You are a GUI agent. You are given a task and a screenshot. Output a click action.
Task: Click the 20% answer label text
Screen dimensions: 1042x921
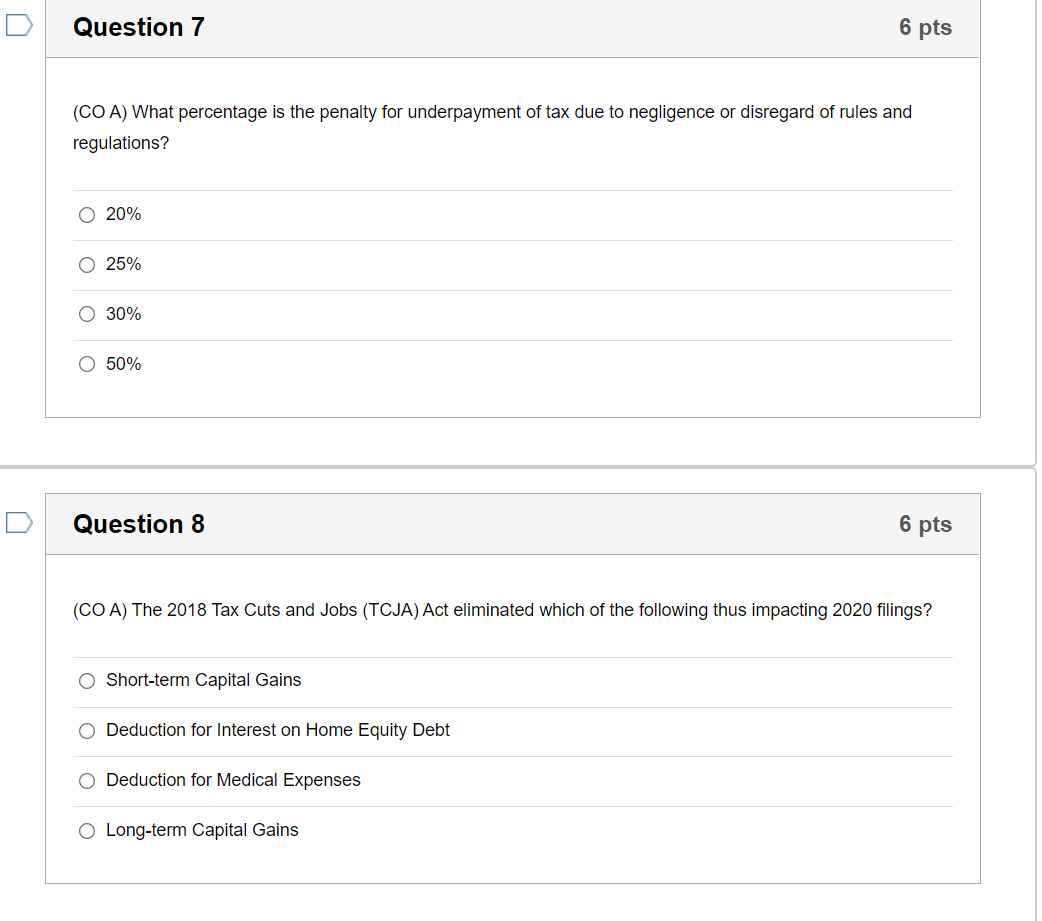[124, 214]
